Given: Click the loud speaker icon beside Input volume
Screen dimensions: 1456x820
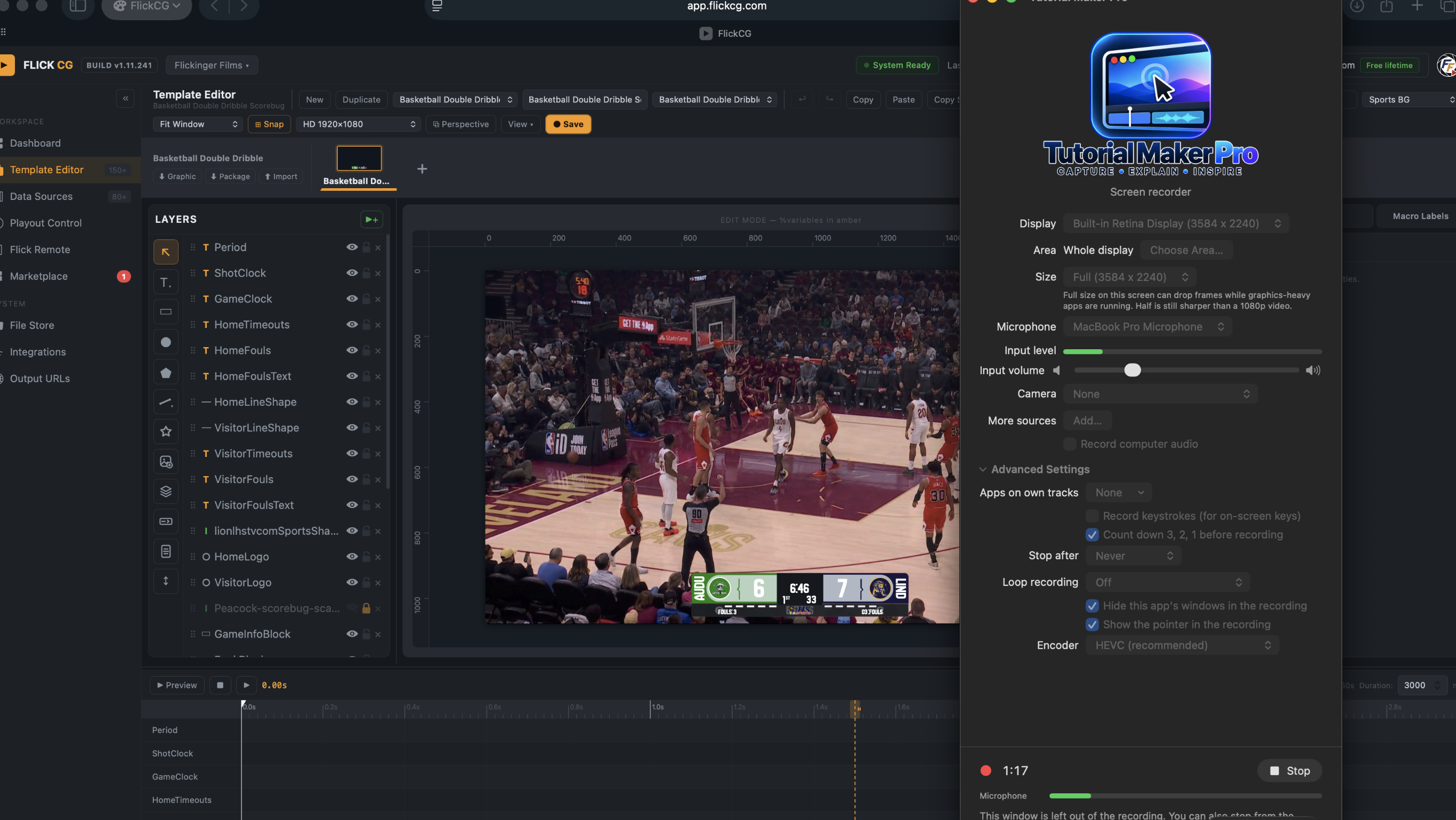Looking at the screenshot, I should tap(1313, 371).
